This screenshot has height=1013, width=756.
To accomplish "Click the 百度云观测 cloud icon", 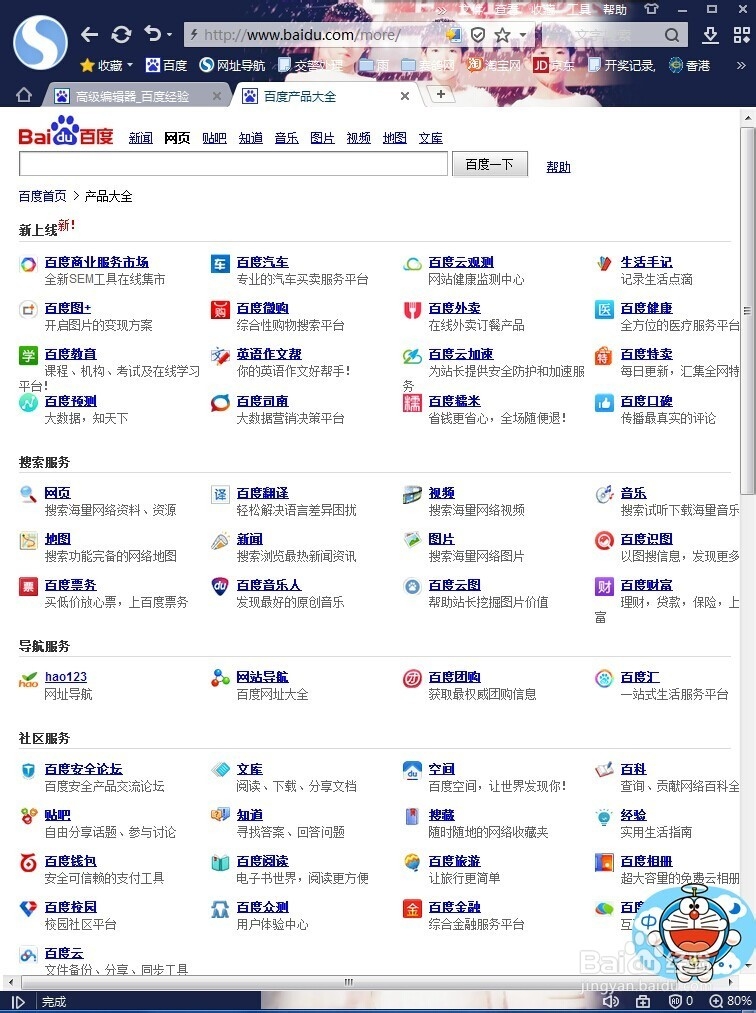I will pos(412,264).
